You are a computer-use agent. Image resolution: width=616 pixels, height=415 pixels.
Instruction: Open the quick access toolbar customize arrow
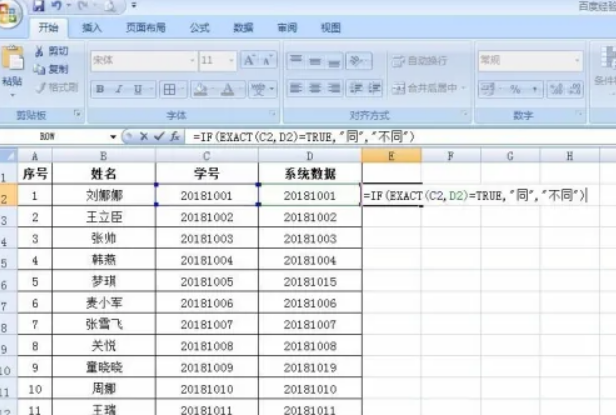134,6
